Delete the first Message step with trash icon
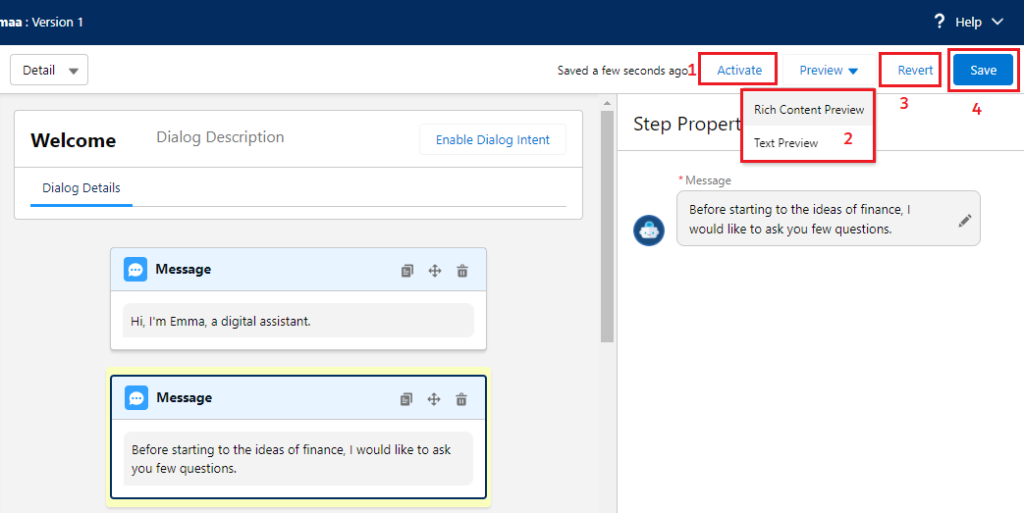The height and width of the screenshot is (513, 1024). tap(462, 270)
